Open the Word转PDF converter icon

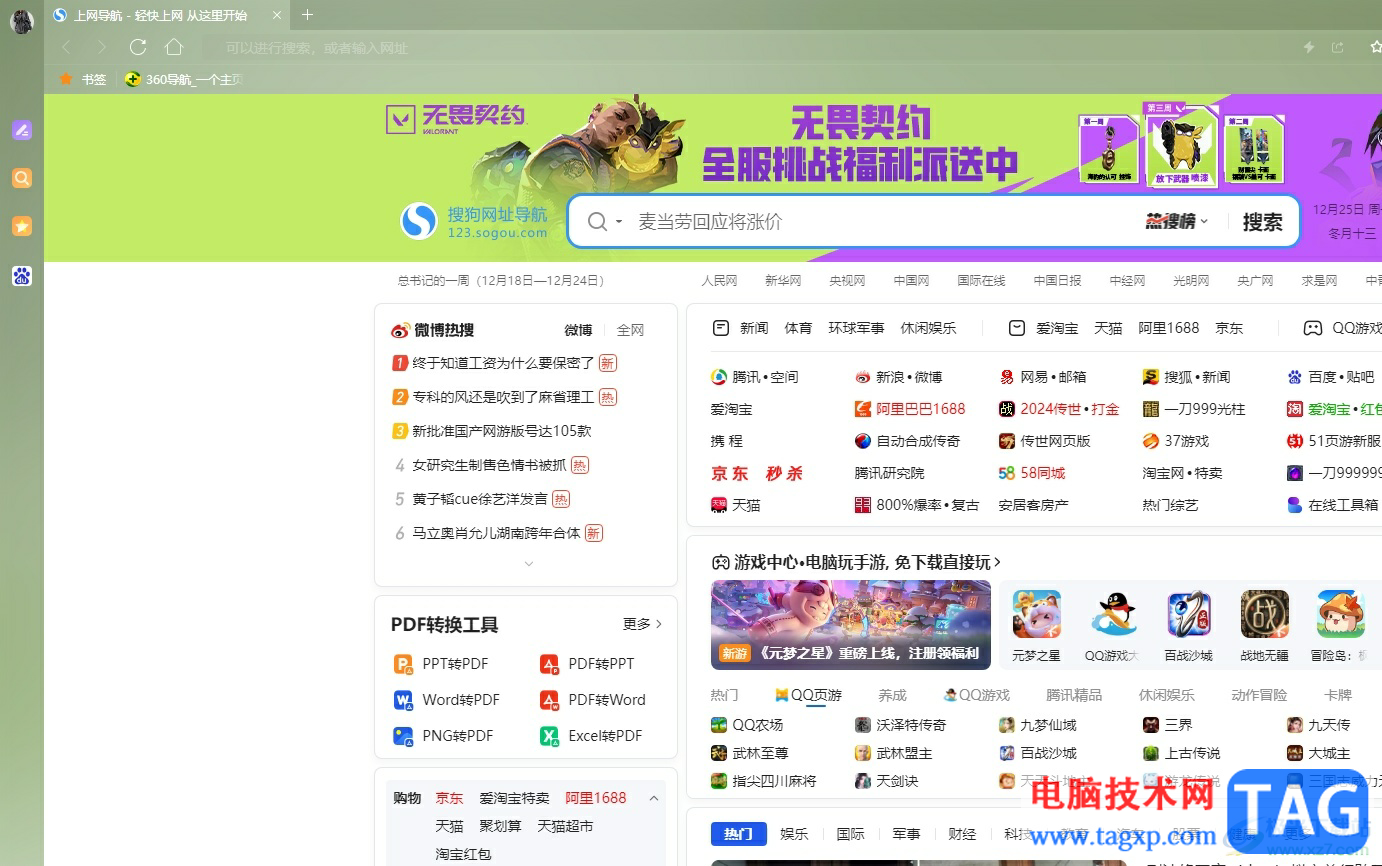[403, 700]
